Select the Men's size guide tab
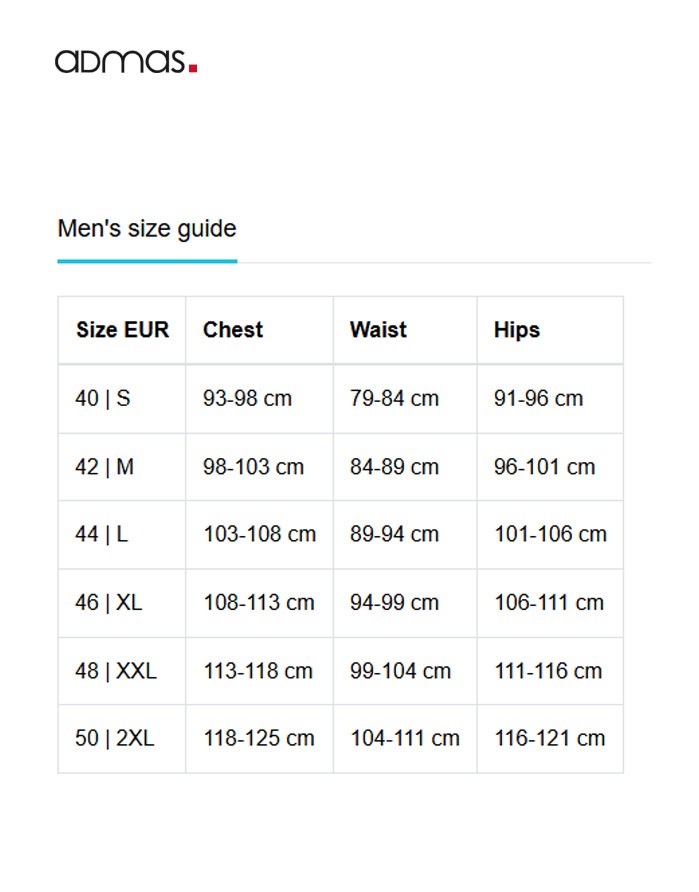Image resolution: width=699 pixels, height=892 pixels. pos(147,229)
